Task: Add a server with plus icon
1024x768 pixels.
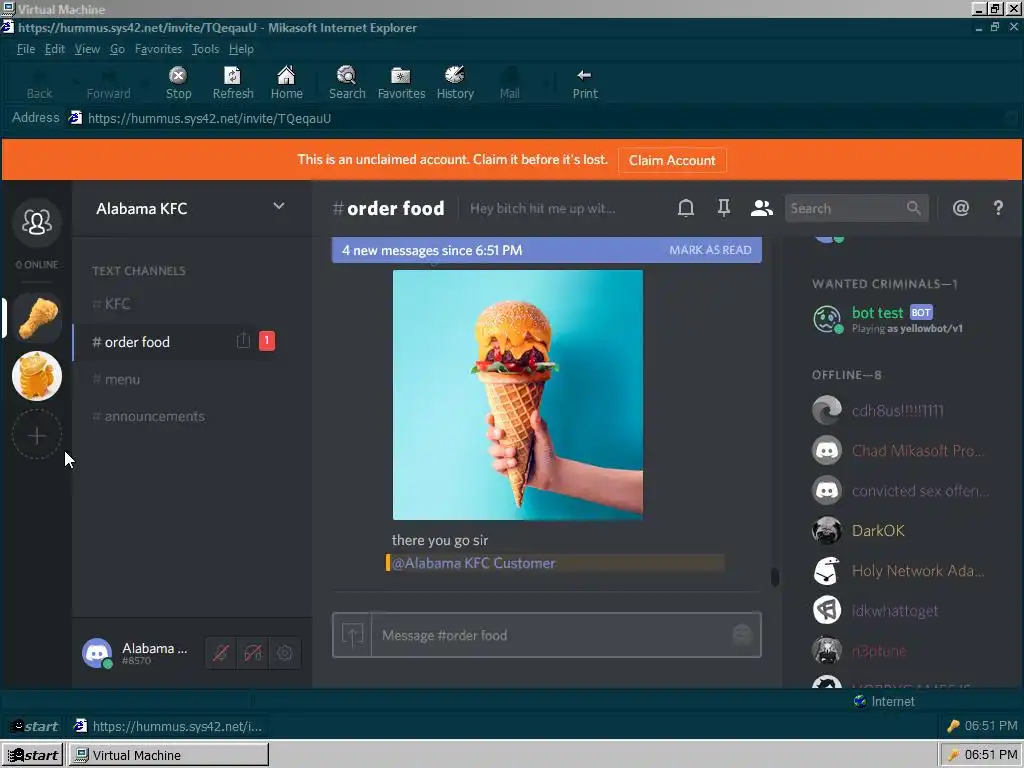Action: point(37,434)
